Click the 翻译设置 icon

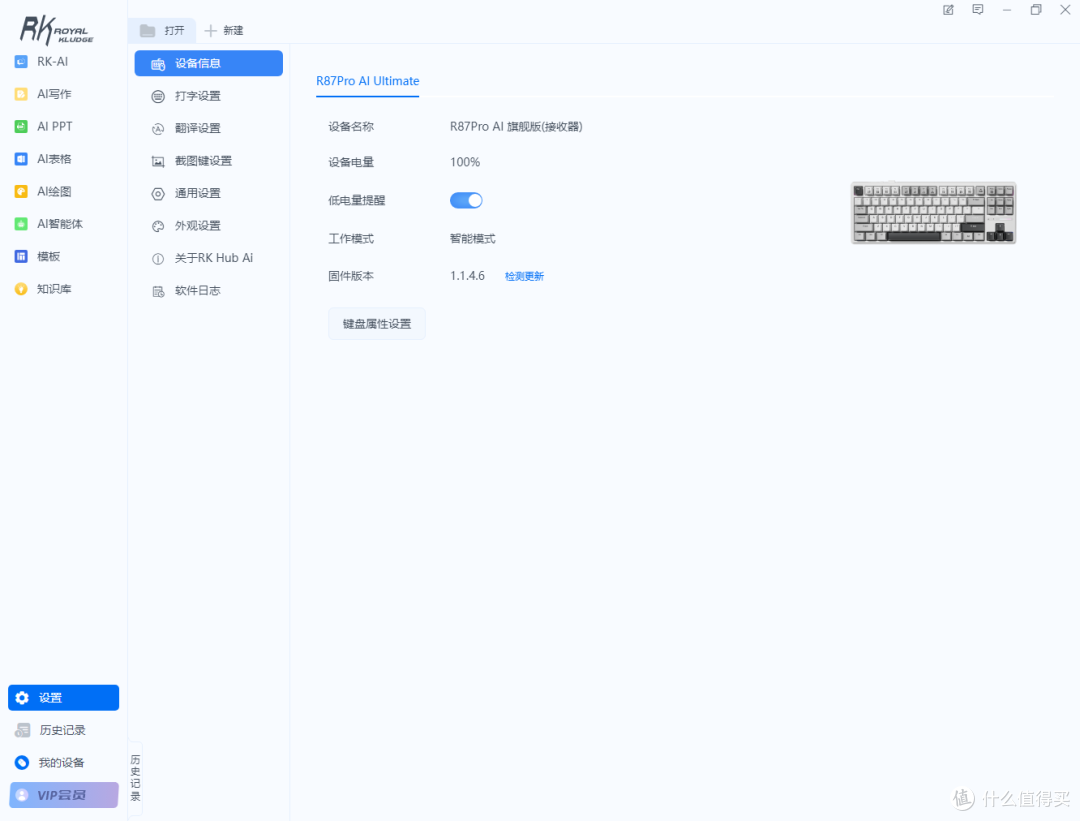158,129
